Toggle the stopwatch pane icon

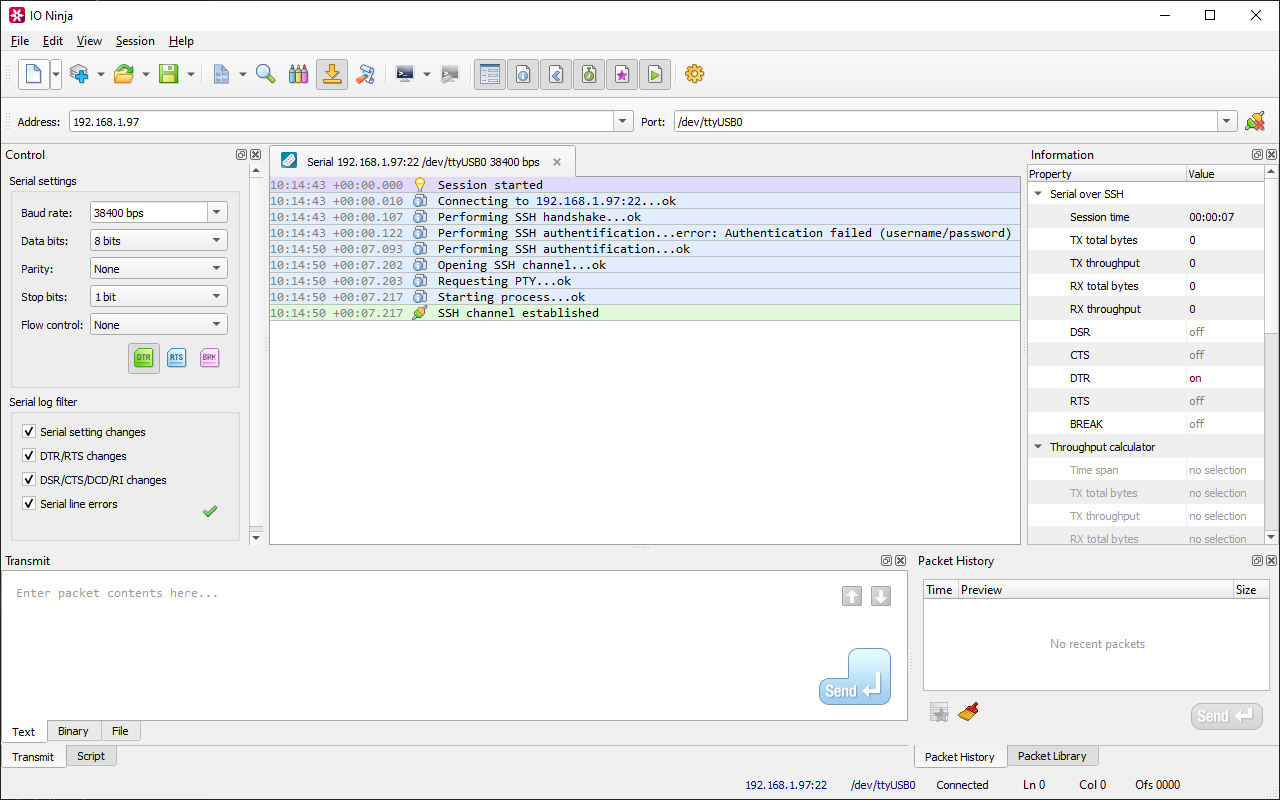click(589, 74)
